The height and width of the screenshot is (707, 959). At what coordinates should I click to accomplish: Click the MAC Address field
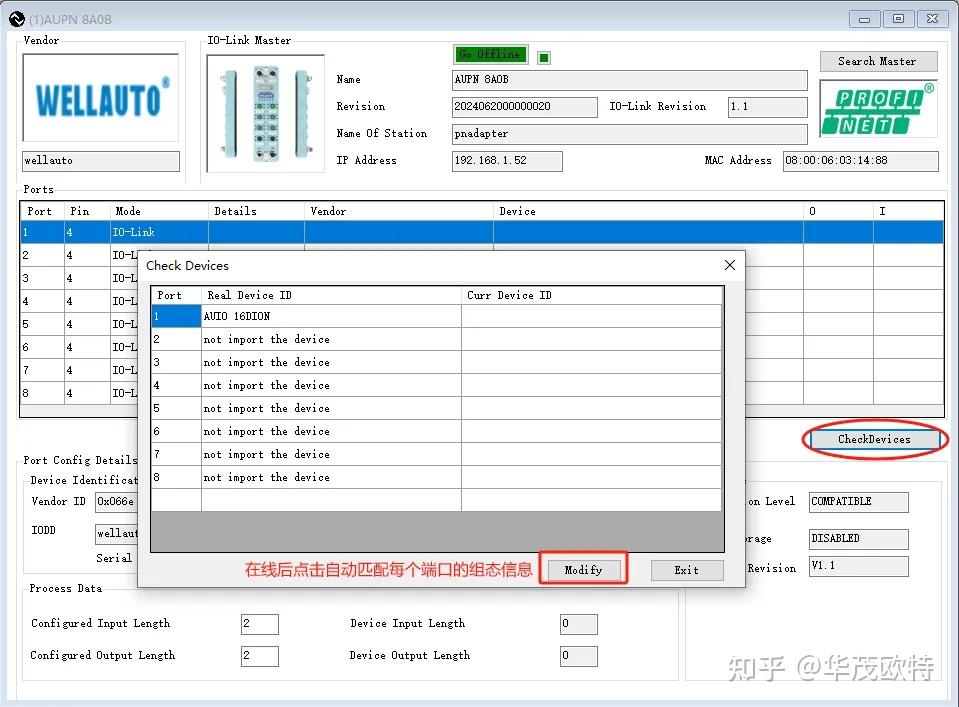[x=861, y=160]
